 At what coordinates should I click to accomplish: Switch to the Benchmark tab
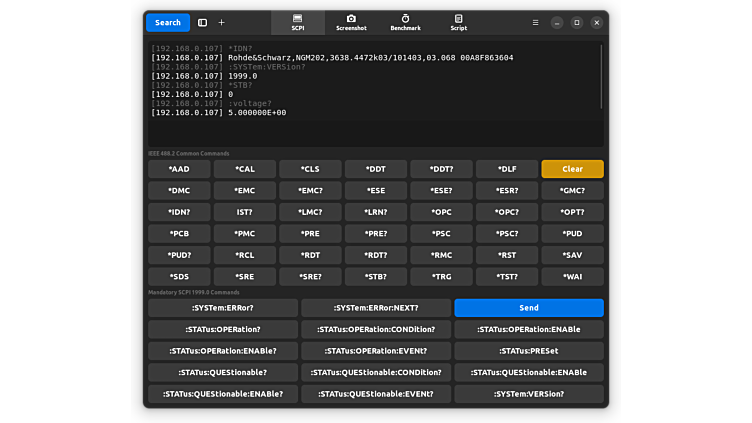(x=405, y=22)
